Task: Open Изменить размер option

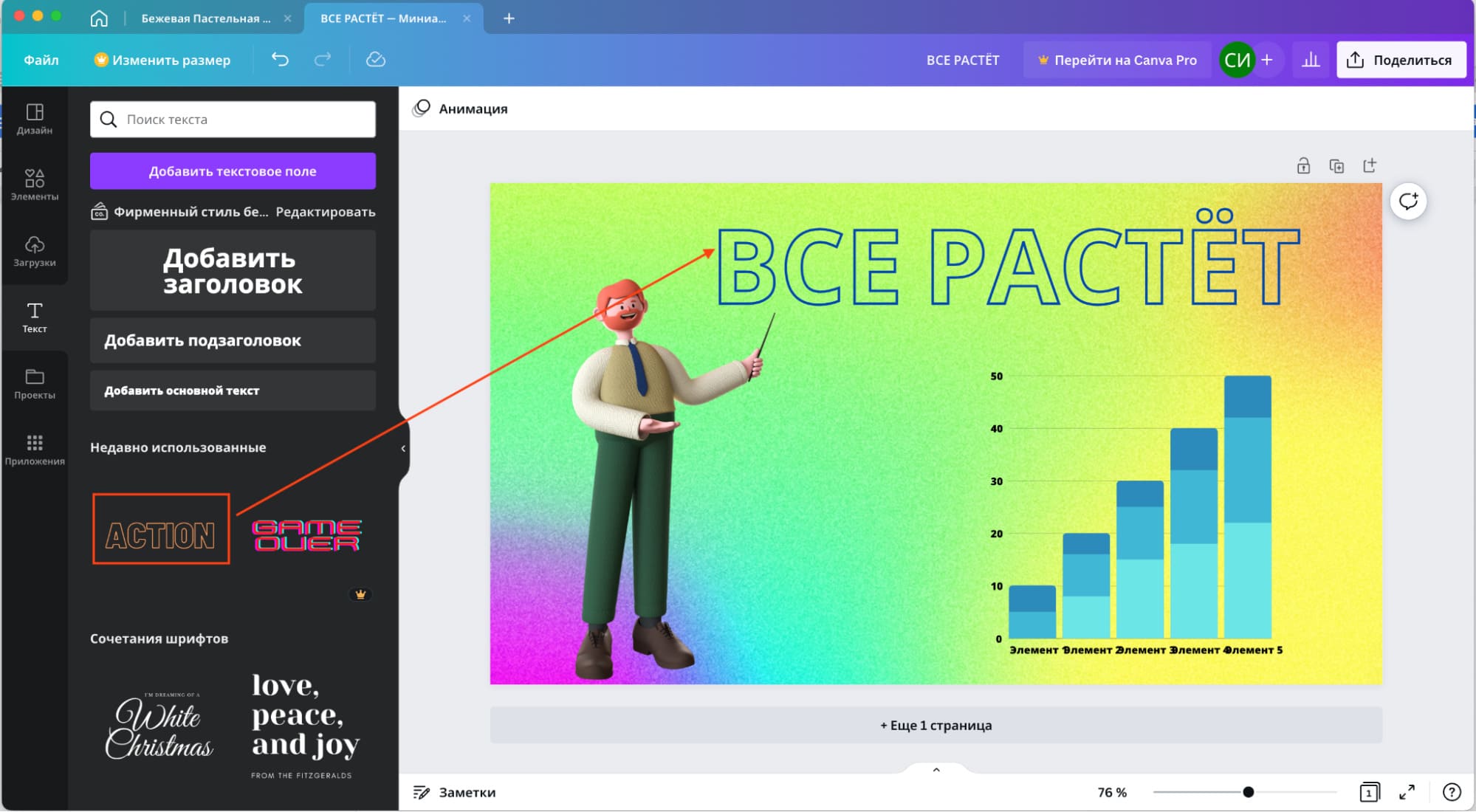Action: 162,60
